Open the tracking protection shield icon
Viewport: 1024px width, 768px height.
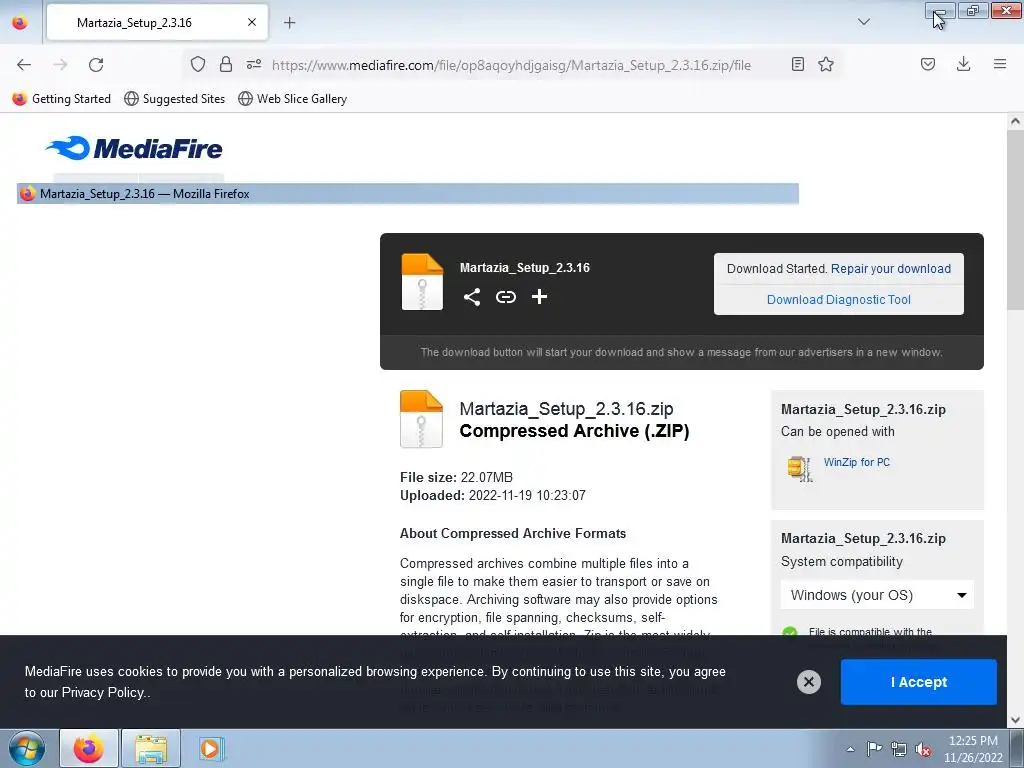coord(198,64)
